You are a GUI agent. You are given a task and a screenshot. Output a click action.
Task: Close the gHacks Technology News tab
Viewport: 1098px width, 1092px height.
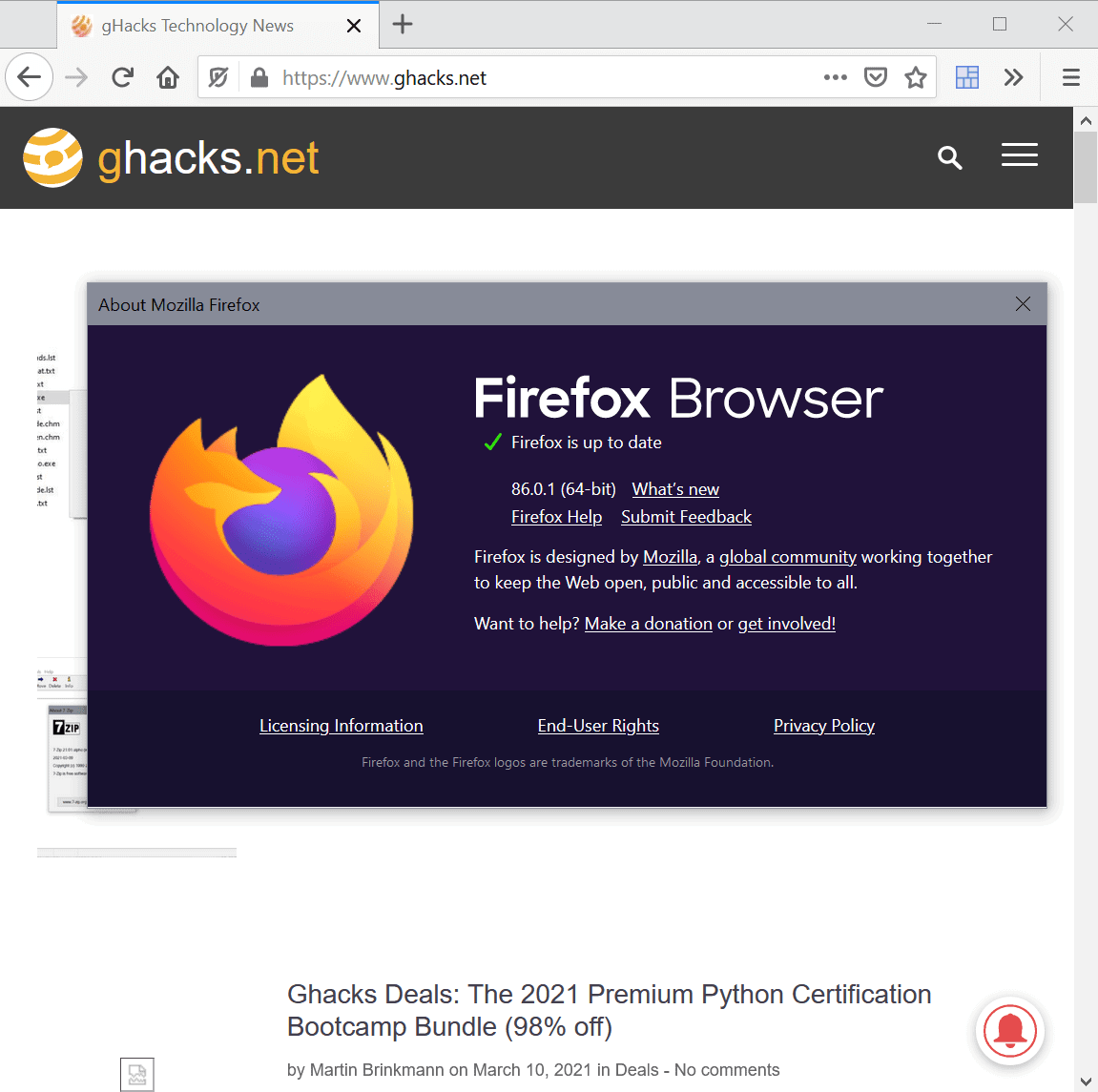click(x=354, y=26)
